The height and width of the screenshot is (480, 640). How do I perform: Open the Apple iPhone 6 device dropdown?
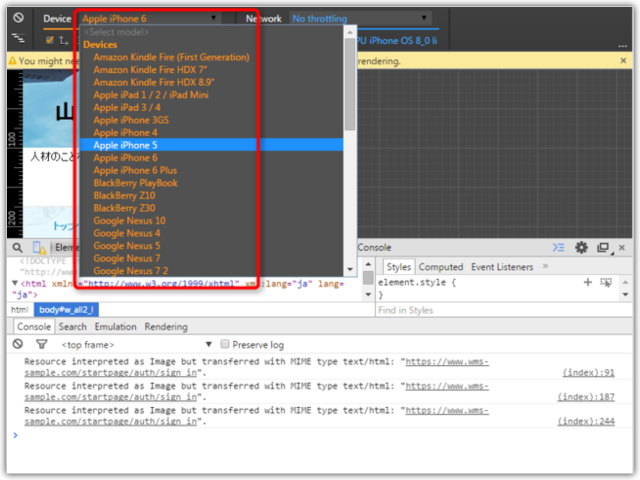[x=149, y=18]
